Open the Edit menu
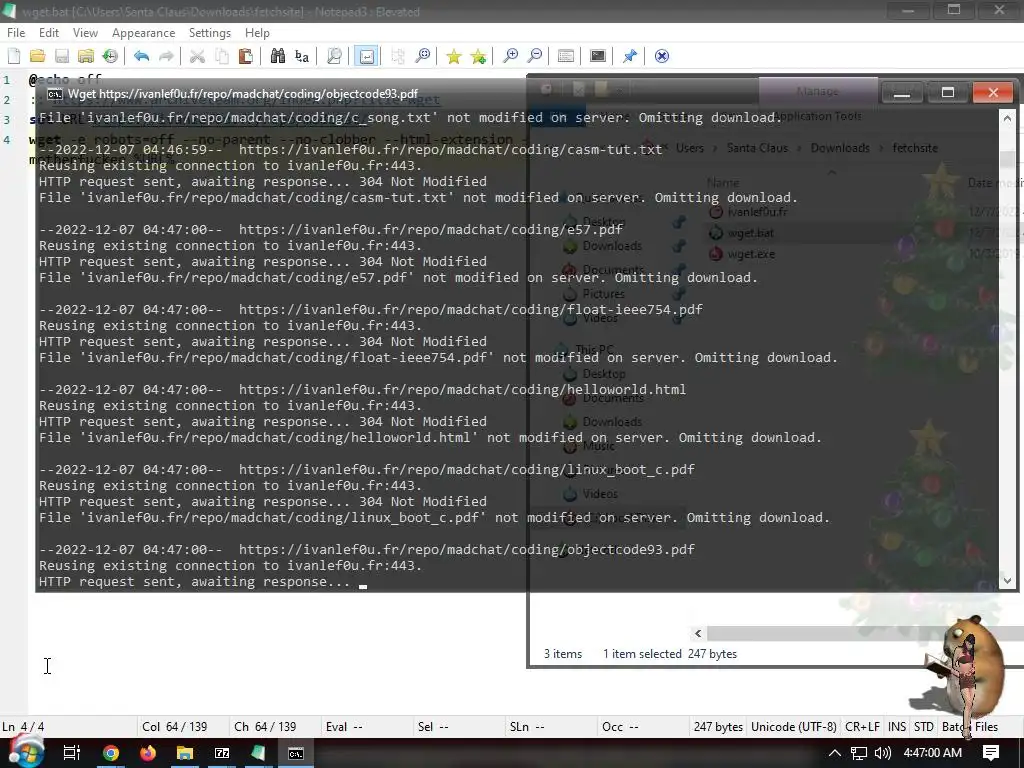Screen dimensions: 1024x768 (x=49, y=33)
